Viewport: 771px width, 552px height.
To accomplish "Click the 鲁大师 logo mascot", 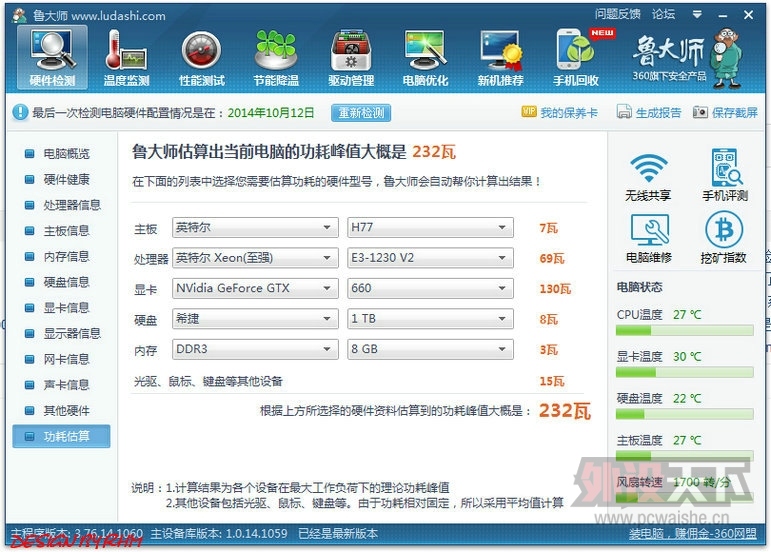I will click(x=727, y=57).
